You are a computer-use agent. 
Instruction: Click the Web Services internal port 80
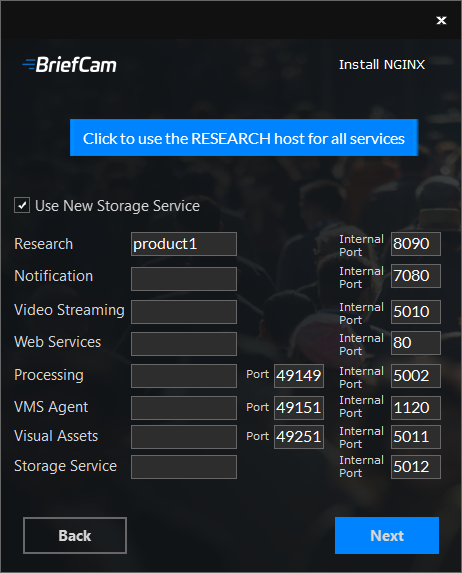click(x=416, y=343)
